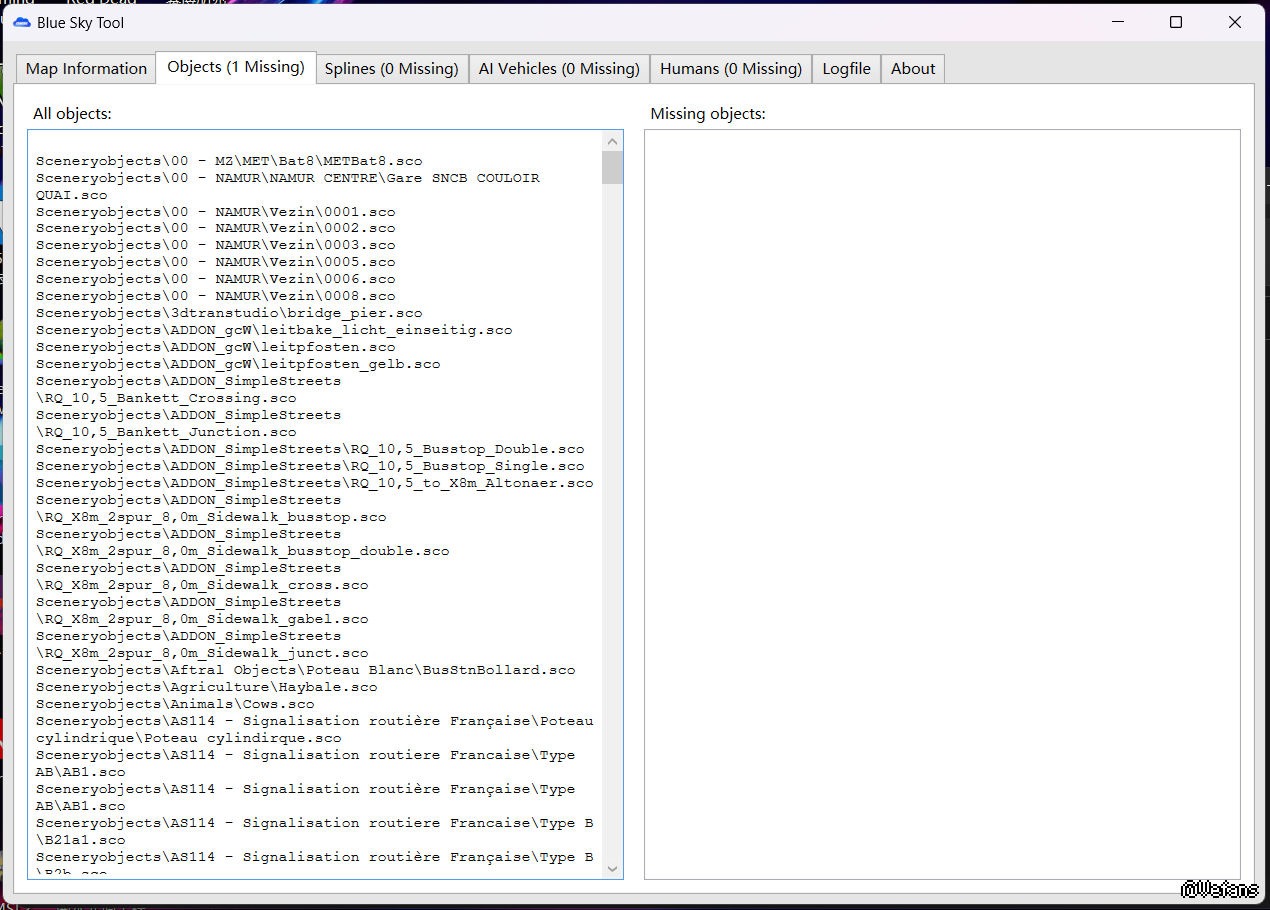Click Sidewalk_busstop.sco line

pyautogui.click(x=211, y=518)
